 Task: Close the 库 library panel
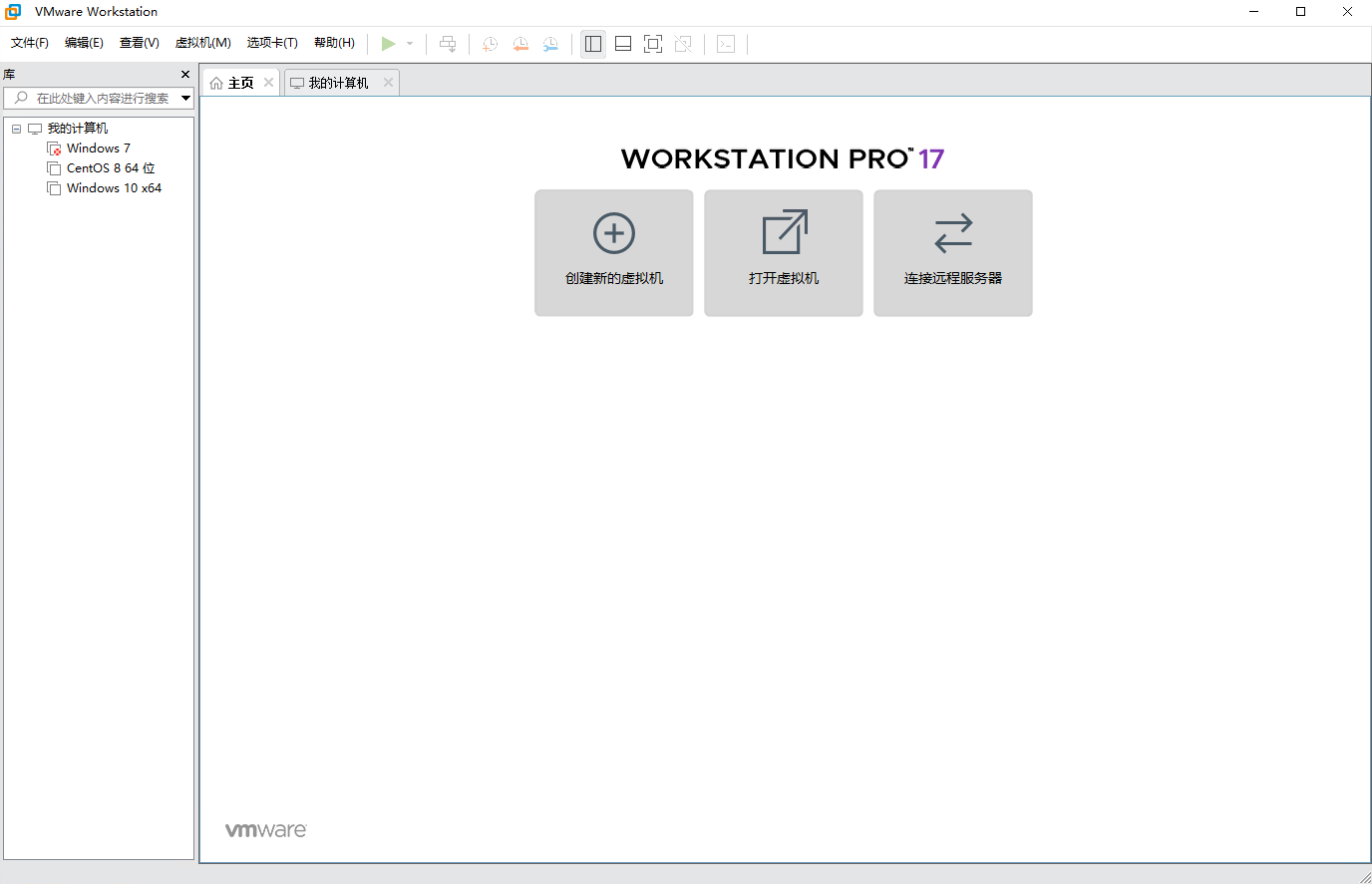[x=185, y=75]
